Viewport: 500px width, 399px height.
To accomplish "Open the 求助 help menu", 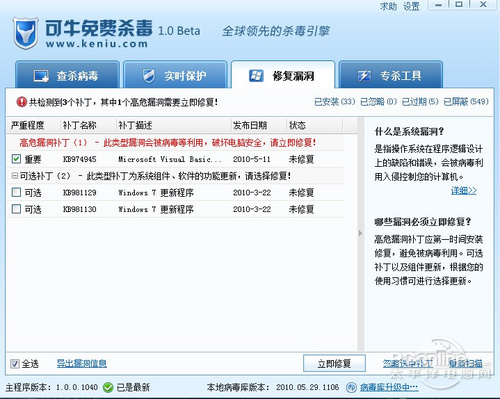I will tap(388, 6).
